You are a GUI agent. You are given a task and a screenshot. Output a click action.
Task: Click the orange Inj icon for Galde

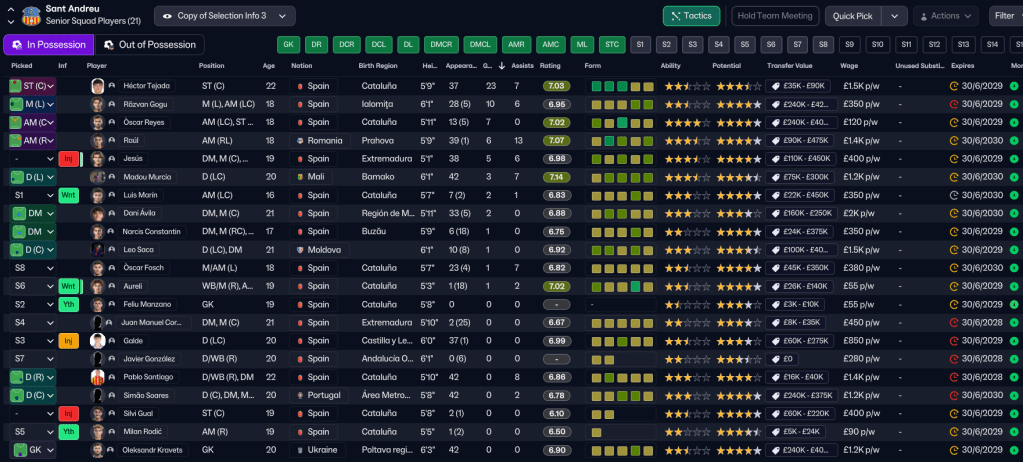(68, 340)
